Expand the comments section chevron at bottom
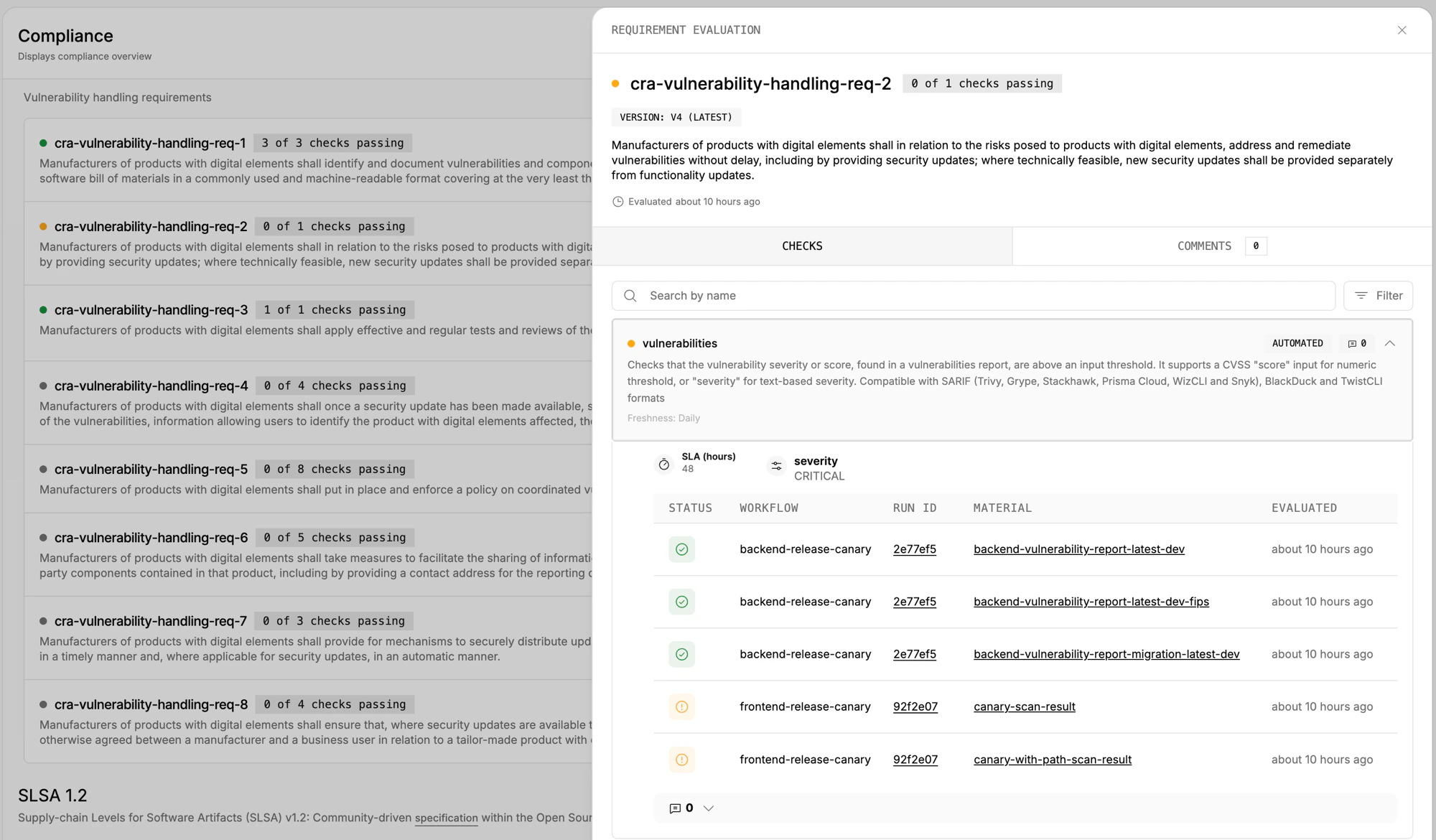The width and height of the screenshot is (1436, 840). 709,808
